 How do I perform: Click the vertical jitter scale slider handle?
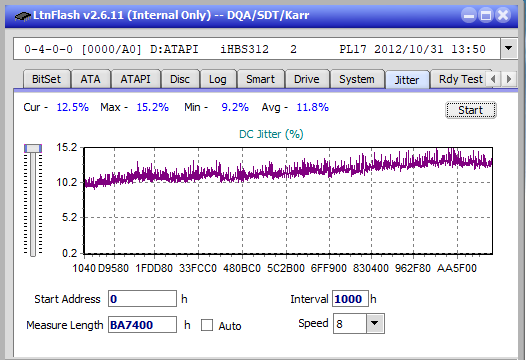click(x=33, y=149)
